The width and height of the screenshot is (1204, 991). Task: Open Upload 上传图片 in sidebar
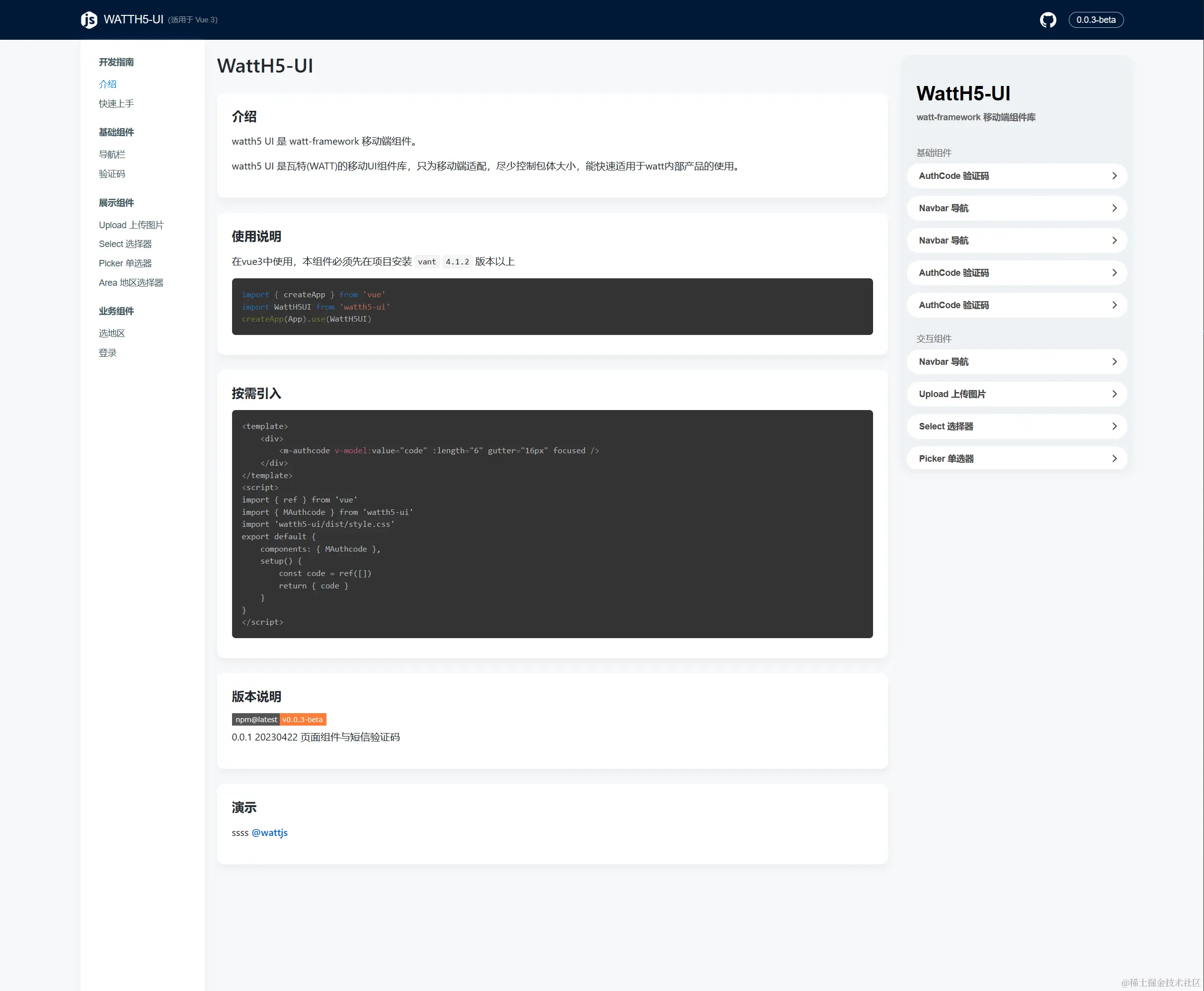[x=131, y=225]
